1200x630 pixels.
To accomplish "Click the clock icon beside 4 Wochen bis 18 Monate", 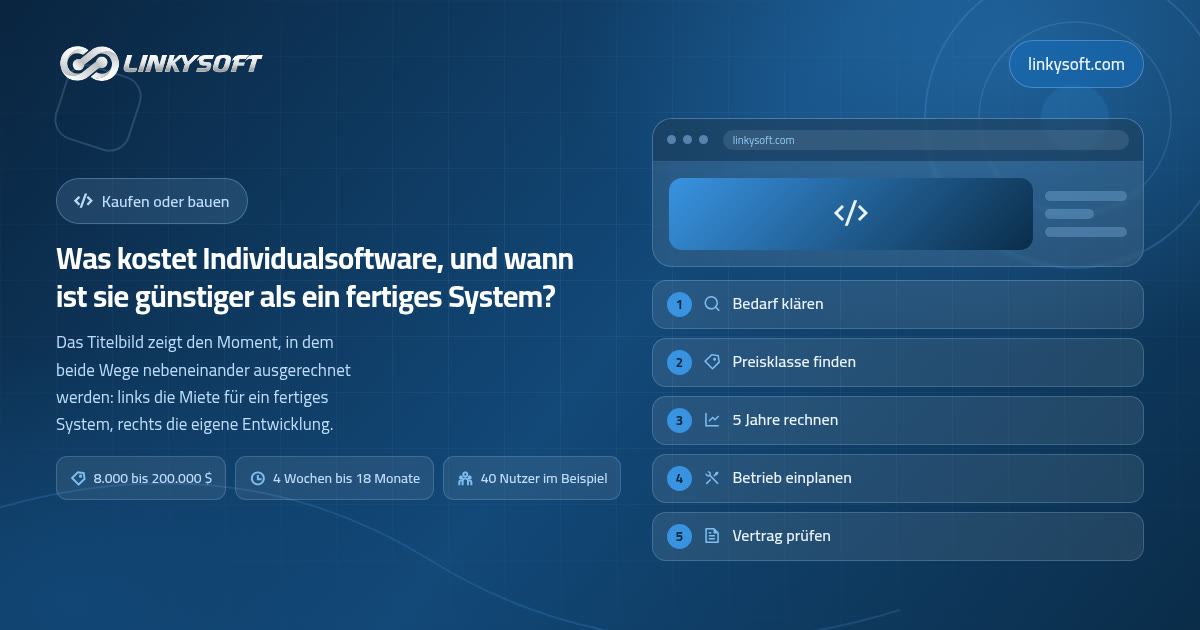I will tap(257, 478).
